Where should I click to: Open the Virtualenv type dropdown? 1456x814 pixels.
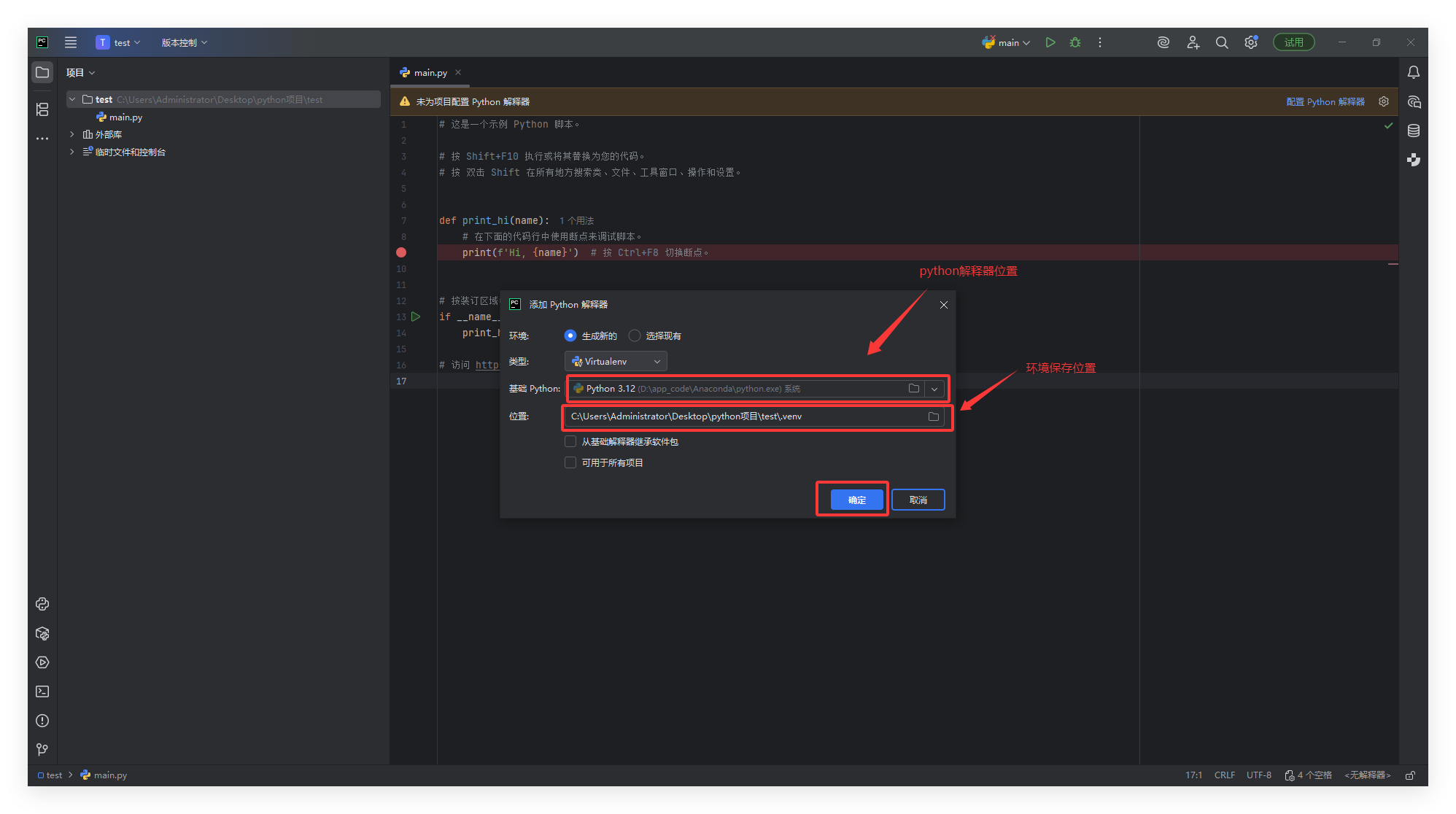616,361
